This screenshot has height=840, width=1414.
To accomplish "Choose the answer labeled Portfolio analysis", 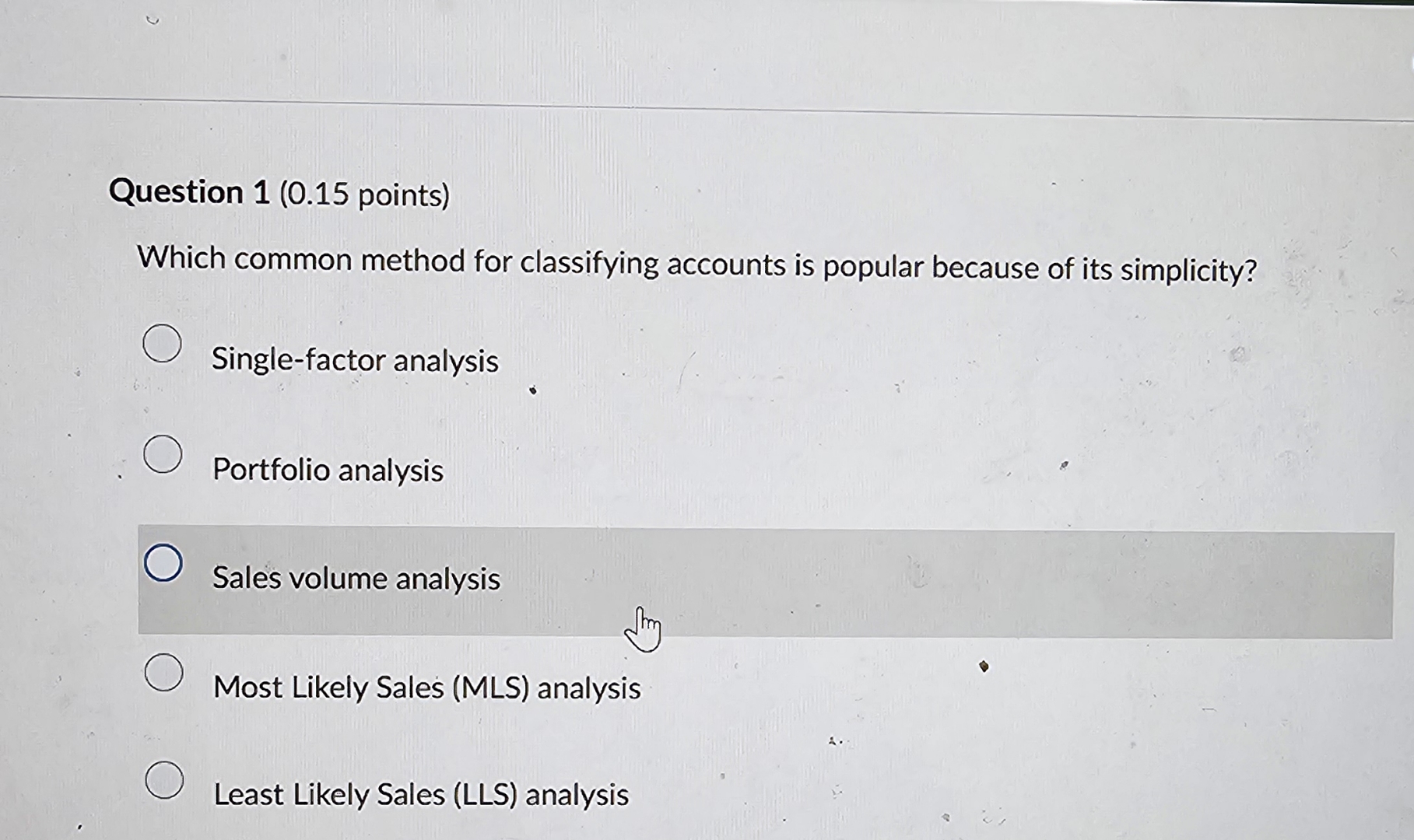I will 327,470.
